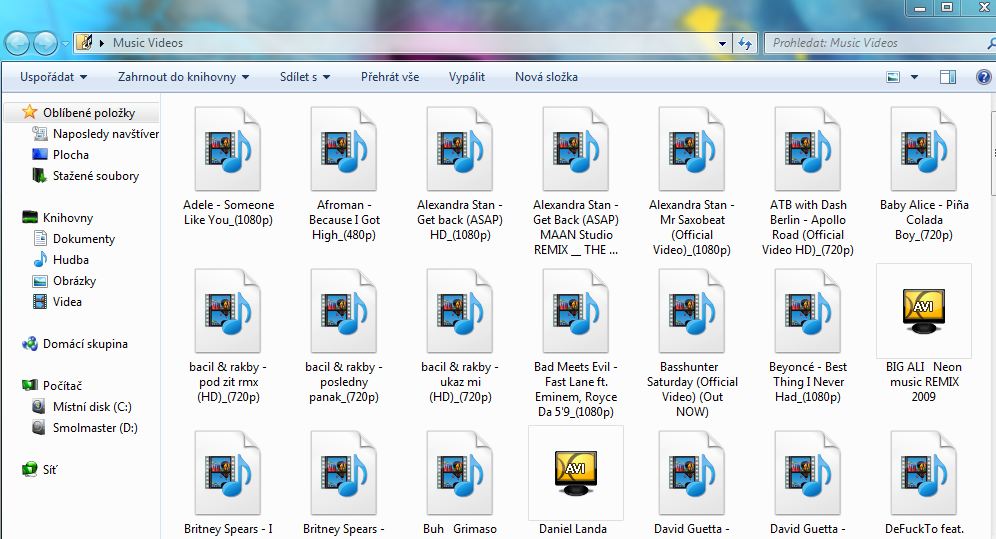
Task: Change view using the view icon button
Action: point(893,77)
